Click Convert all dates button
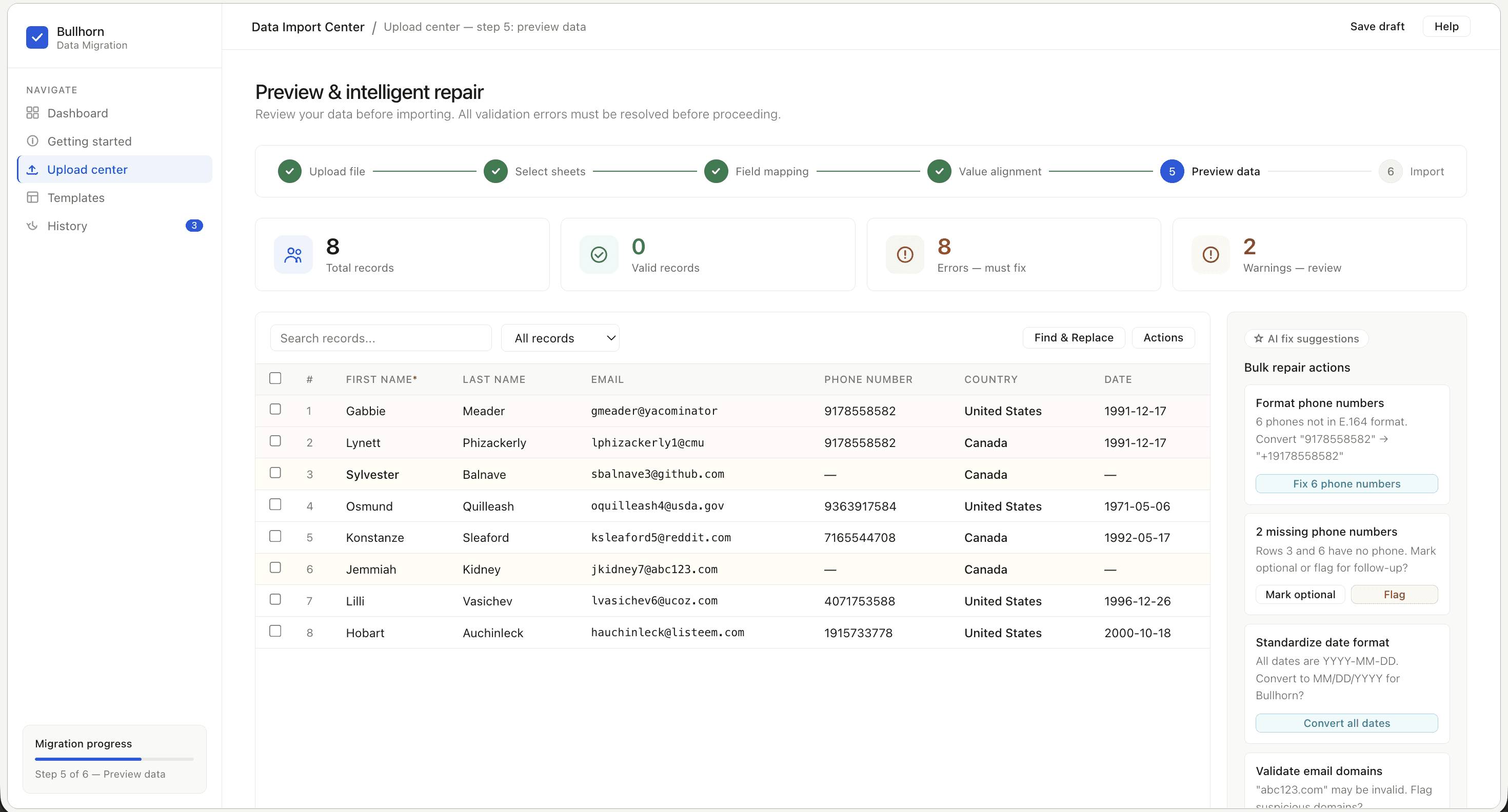Screen dimensions: 1508x812 tap(1346, 723)
